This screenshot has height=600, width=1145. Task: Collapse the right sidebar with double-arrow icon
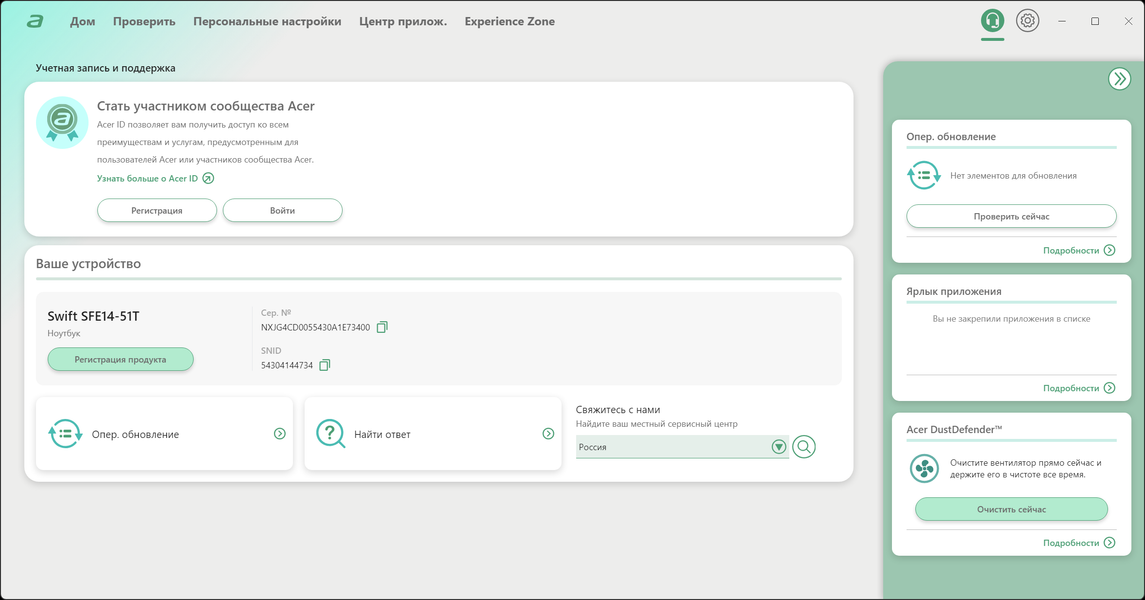(1119, 79)
